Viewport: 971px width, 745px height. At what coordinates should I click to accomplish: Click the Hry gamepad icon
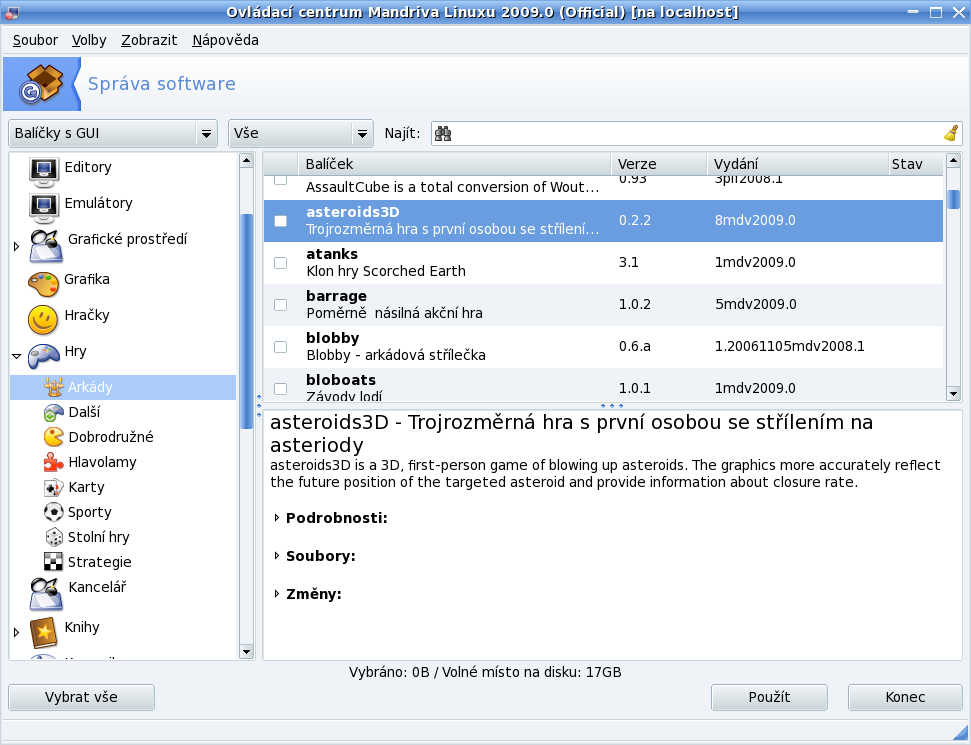(44, 355)
